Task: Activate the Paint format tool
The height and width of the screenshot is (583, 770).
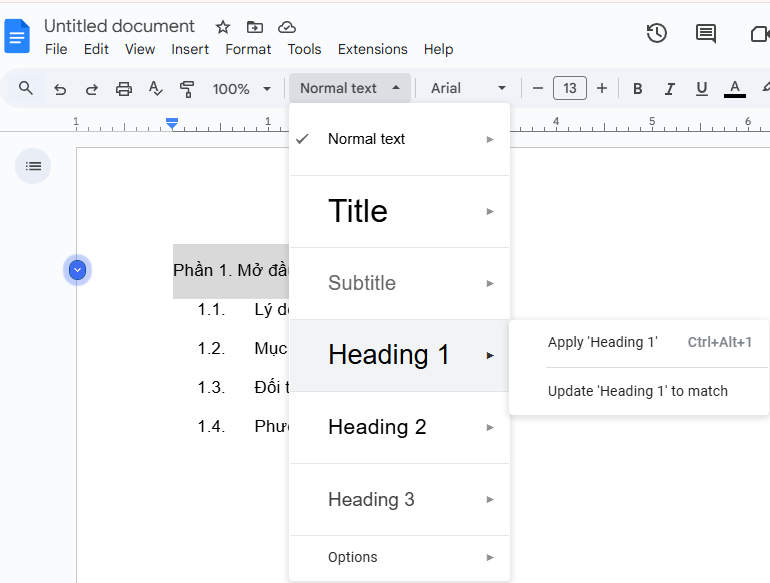Action: (x=187, y=89)
